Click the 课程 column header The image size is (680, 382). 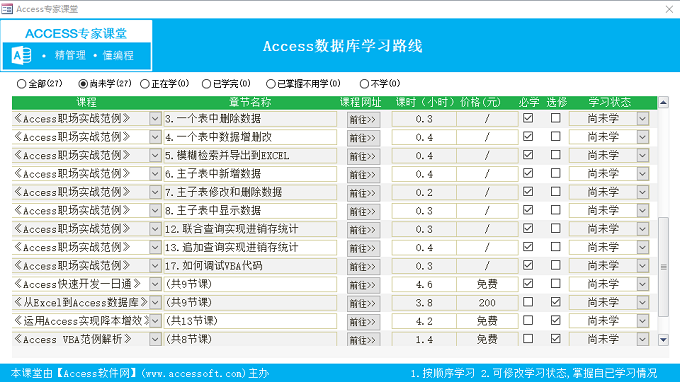87,102
